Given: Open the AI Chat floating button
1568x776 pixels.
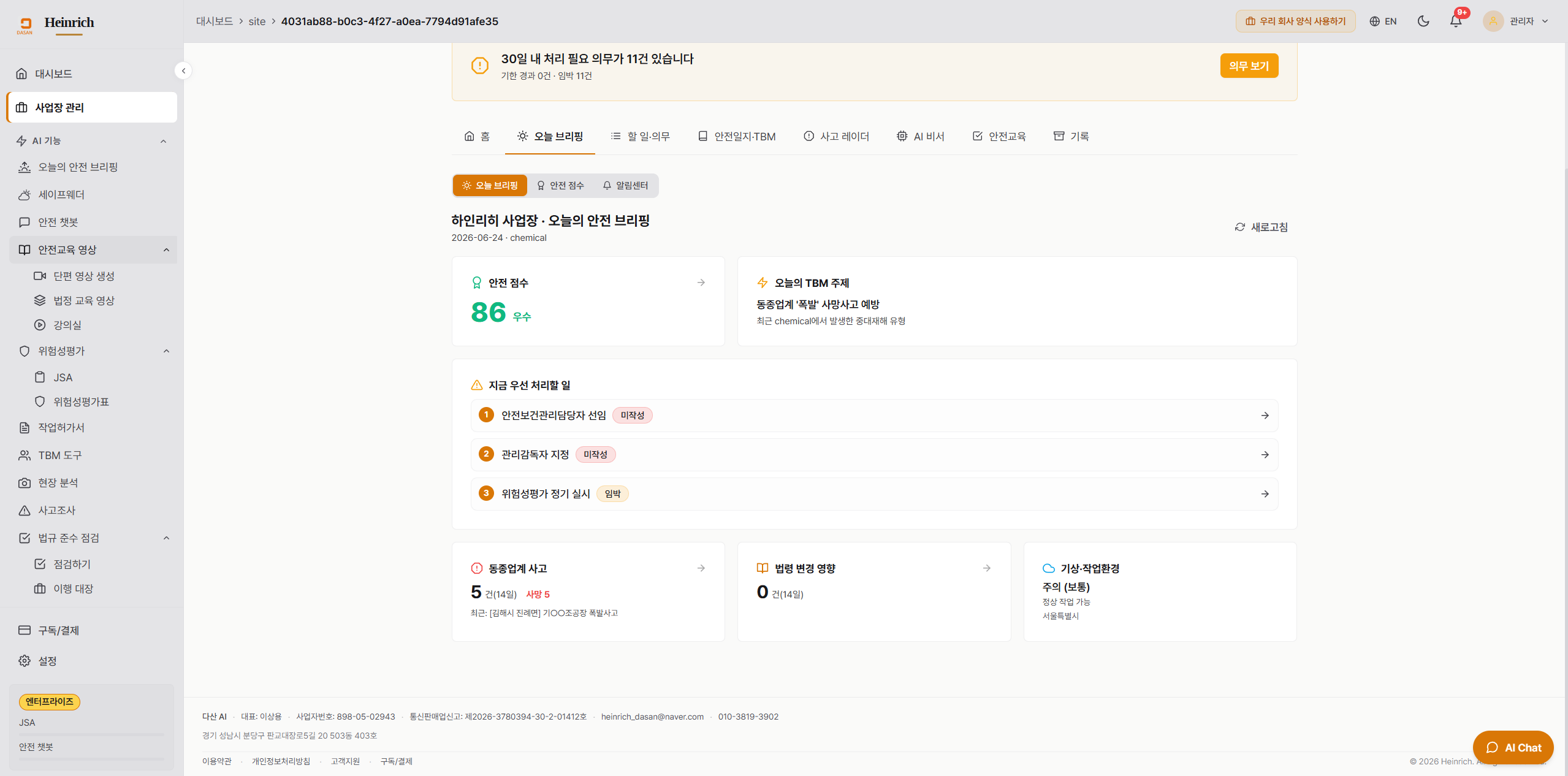Looking at the screenshot, I should tap(1513, 747).
